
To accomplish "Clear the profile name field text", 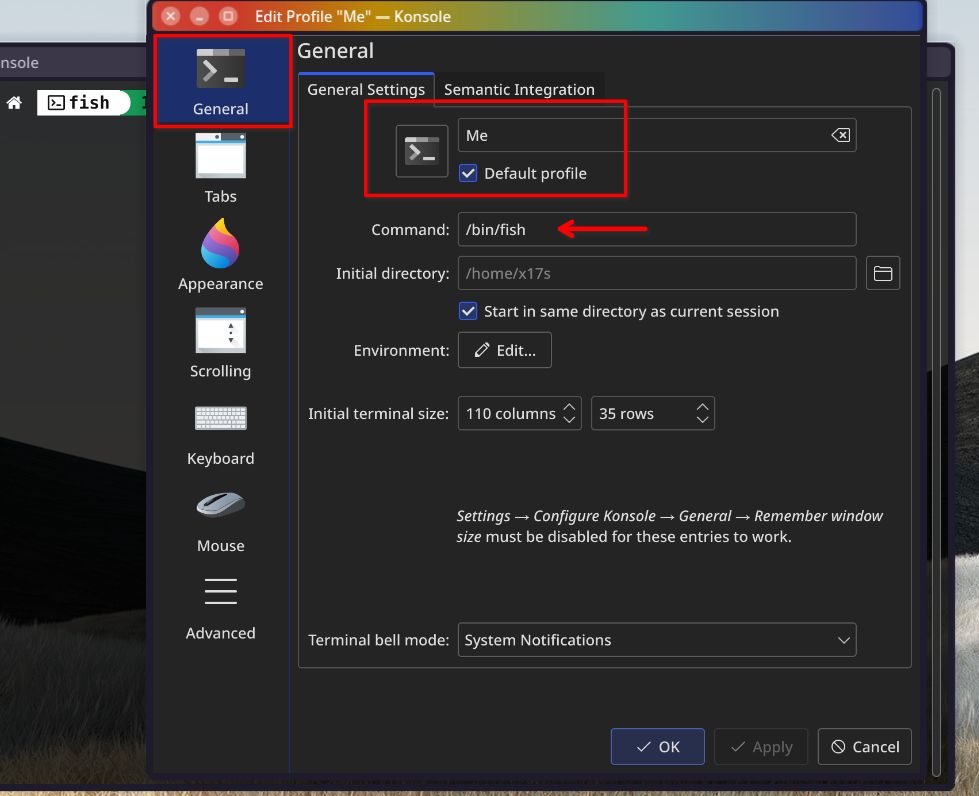I will coord(841,135).
